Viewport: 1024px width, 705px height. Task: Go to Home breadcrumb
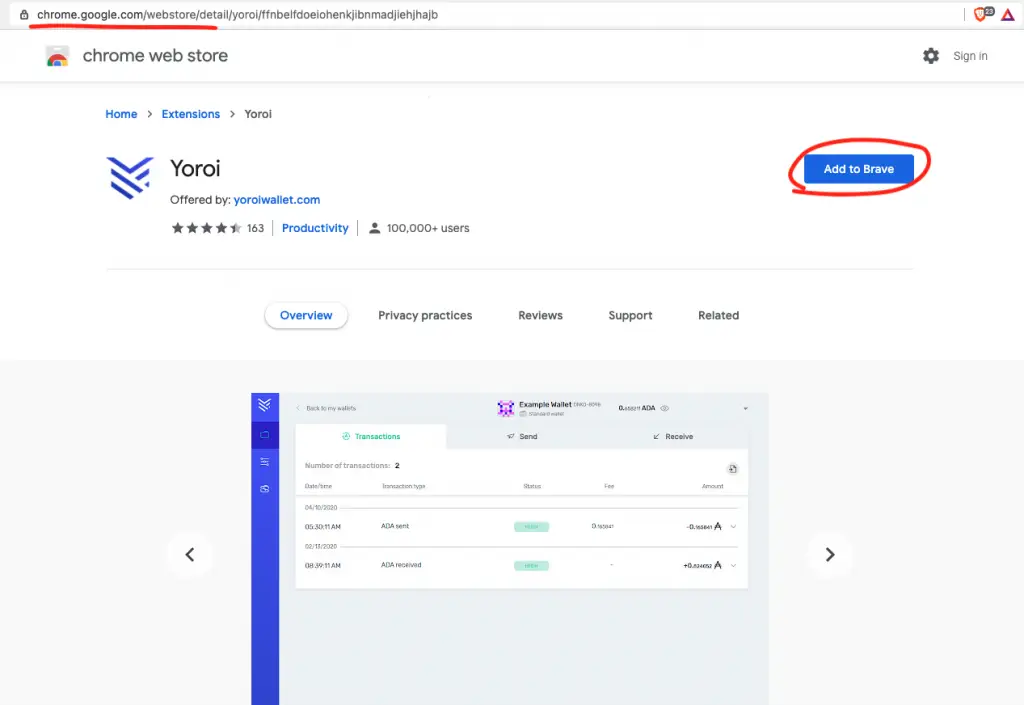coord(121,114)
